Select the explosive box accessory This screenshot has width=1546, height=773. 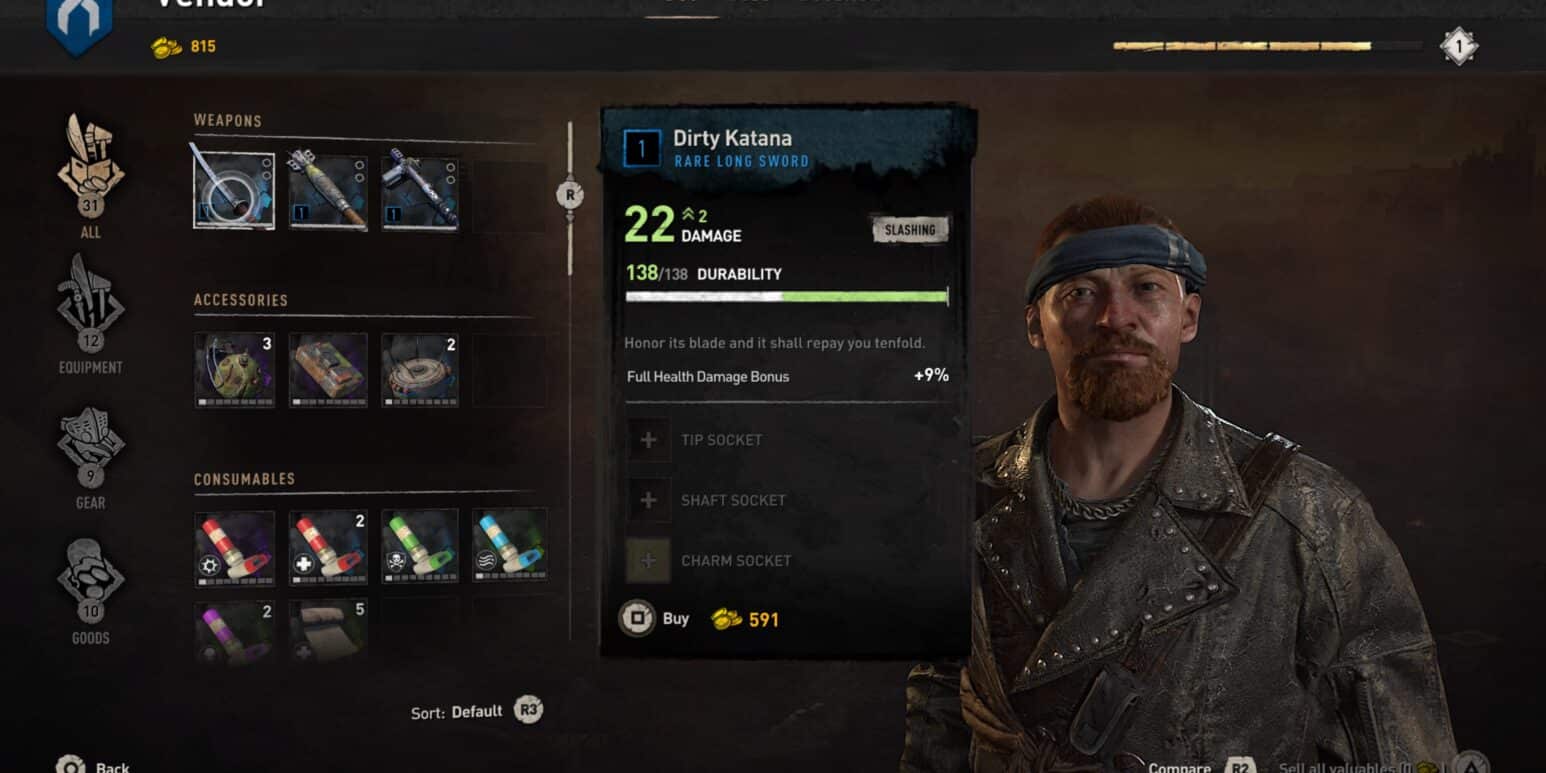click(328, 370)
